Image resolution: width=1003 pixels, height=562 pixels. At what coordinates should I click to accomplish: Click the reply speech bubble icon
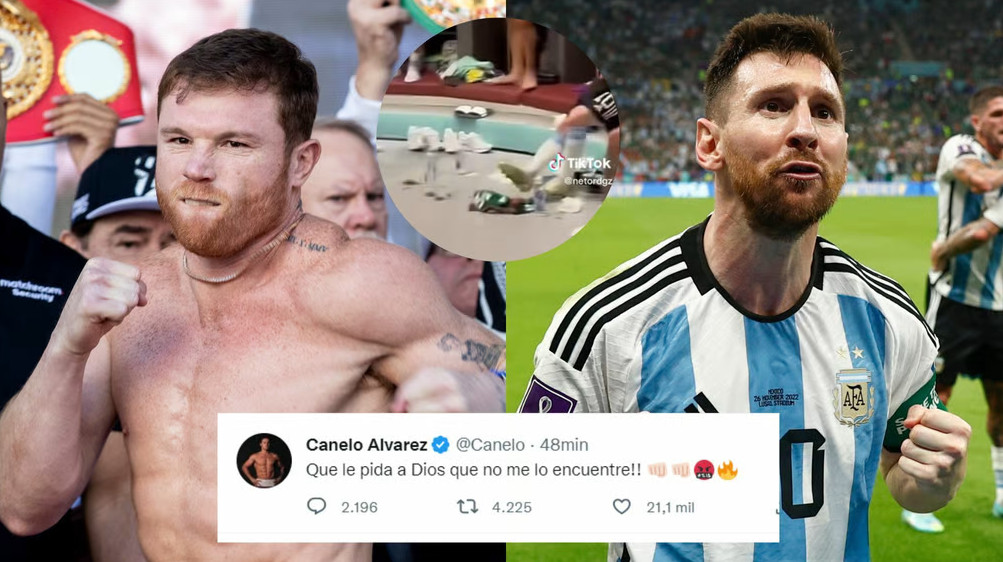[316, 506]
